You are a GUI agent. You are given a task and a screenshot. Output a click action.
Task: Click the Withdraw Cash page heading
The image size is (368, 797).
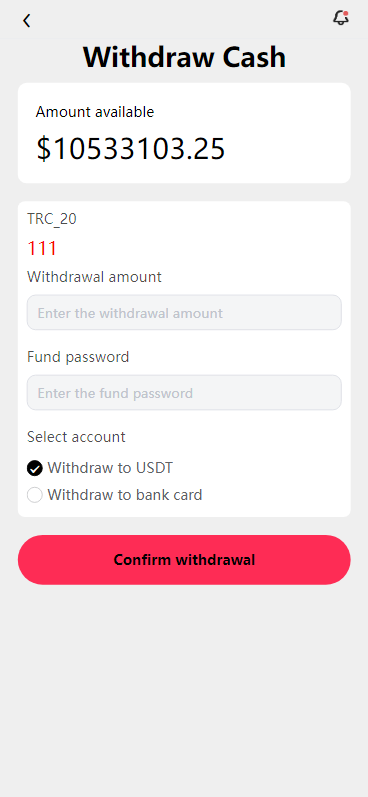[x=185, y=57]
